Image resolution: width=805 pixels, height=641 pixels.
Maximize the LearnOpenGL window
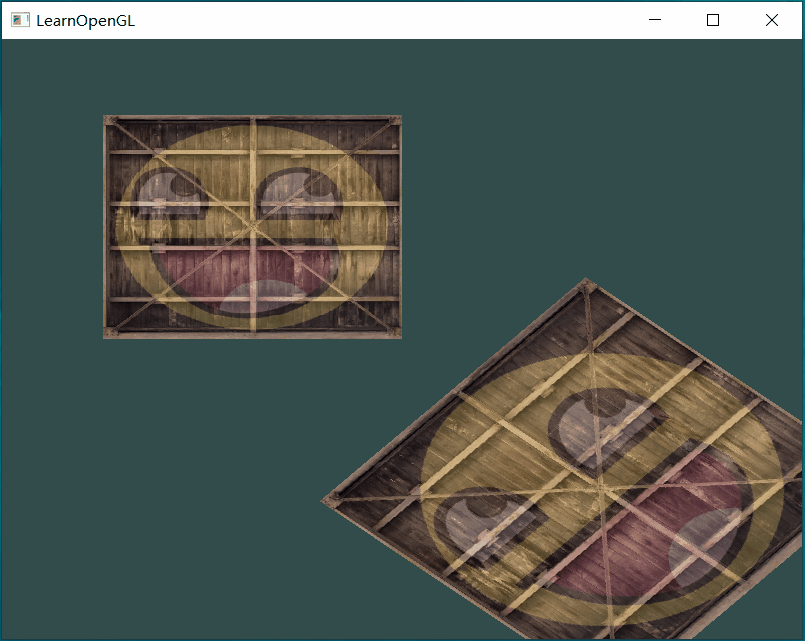click(713, 20)
